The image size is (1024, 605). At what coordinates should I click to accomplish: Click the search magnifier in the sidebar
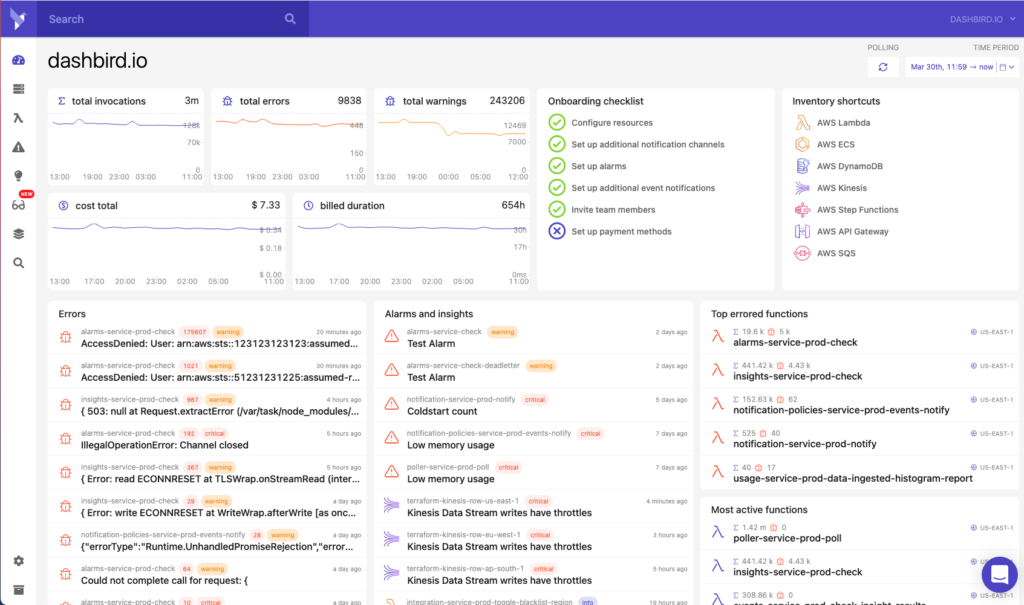pyautogui.click(x=18, y=262)
